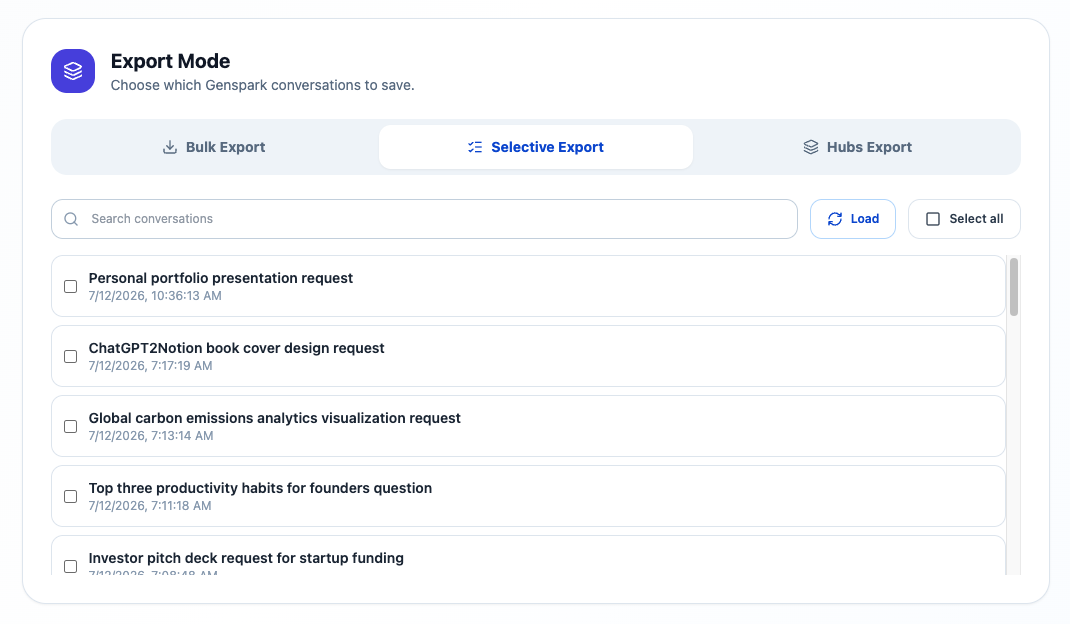
Task: Click the refresh arrows icon on the Load button
Action: [x=835, y=219]
